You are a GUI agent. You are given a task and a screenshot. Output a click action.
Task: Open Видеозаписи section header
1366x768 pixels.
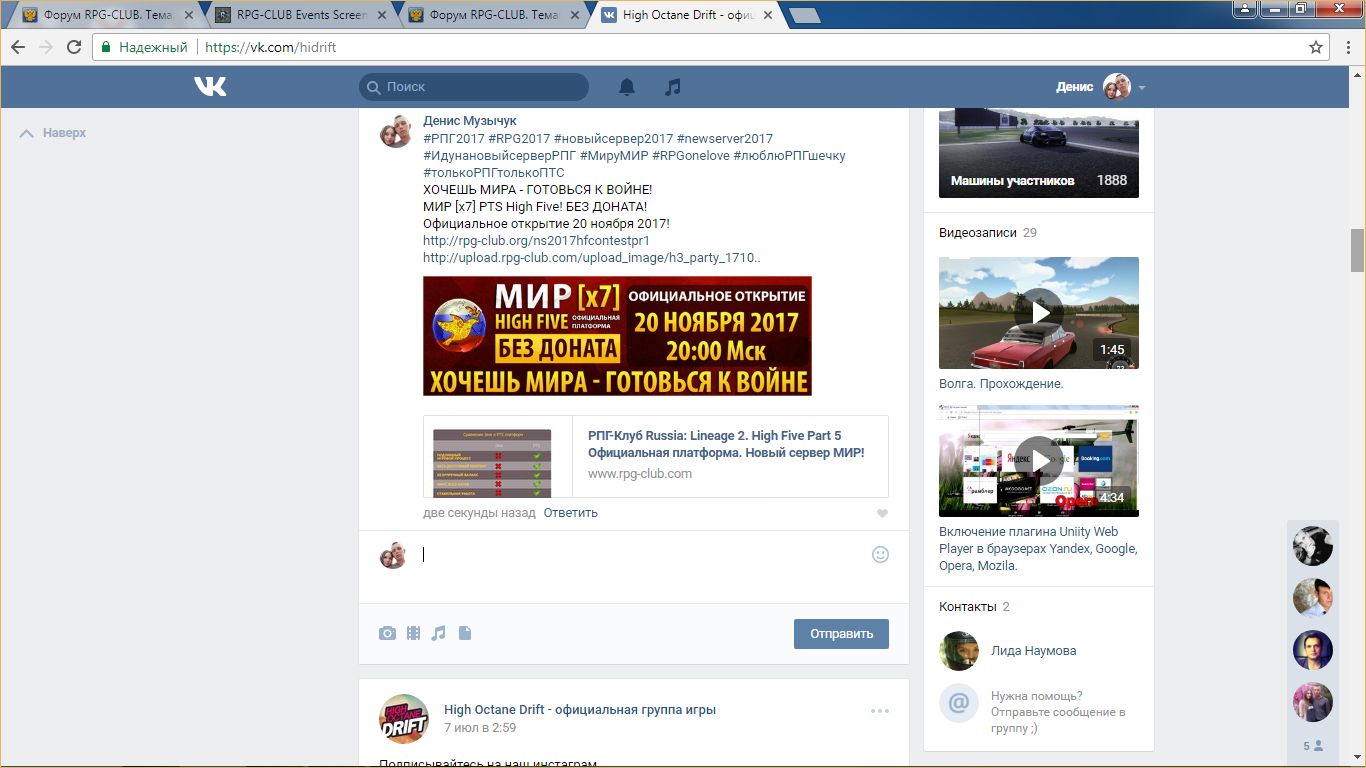pos(977,233)
